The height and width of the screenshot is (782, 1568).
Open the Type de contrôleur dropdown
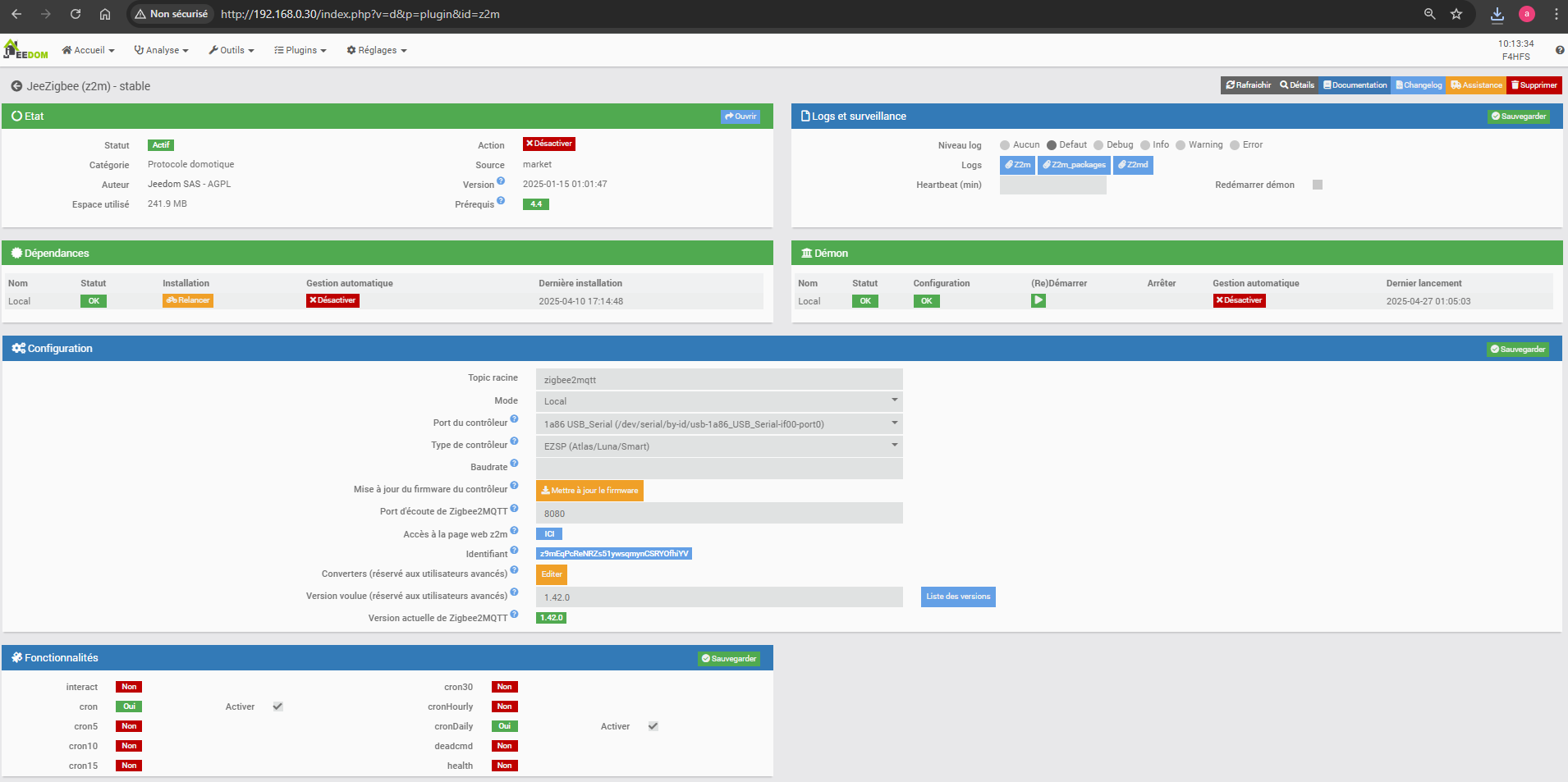coord(719,446)
